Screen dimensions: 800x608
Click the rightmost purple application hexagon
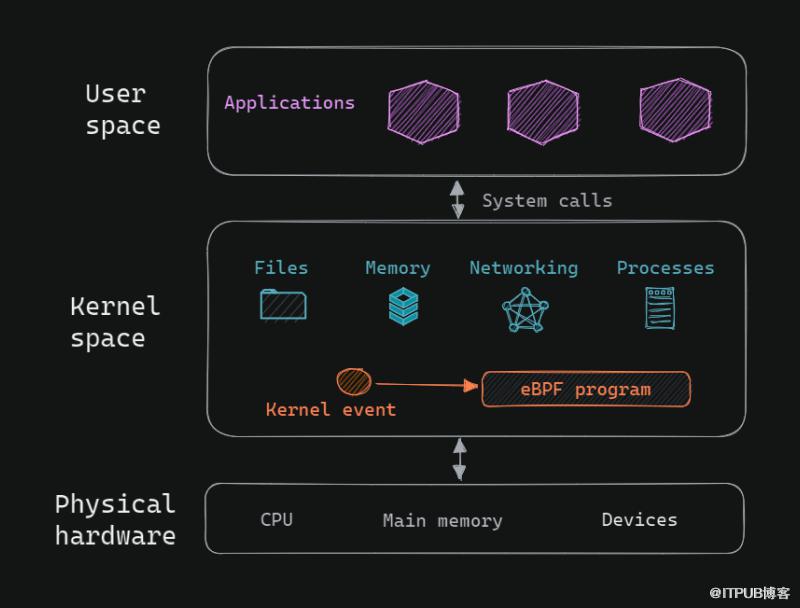point(676,110)
